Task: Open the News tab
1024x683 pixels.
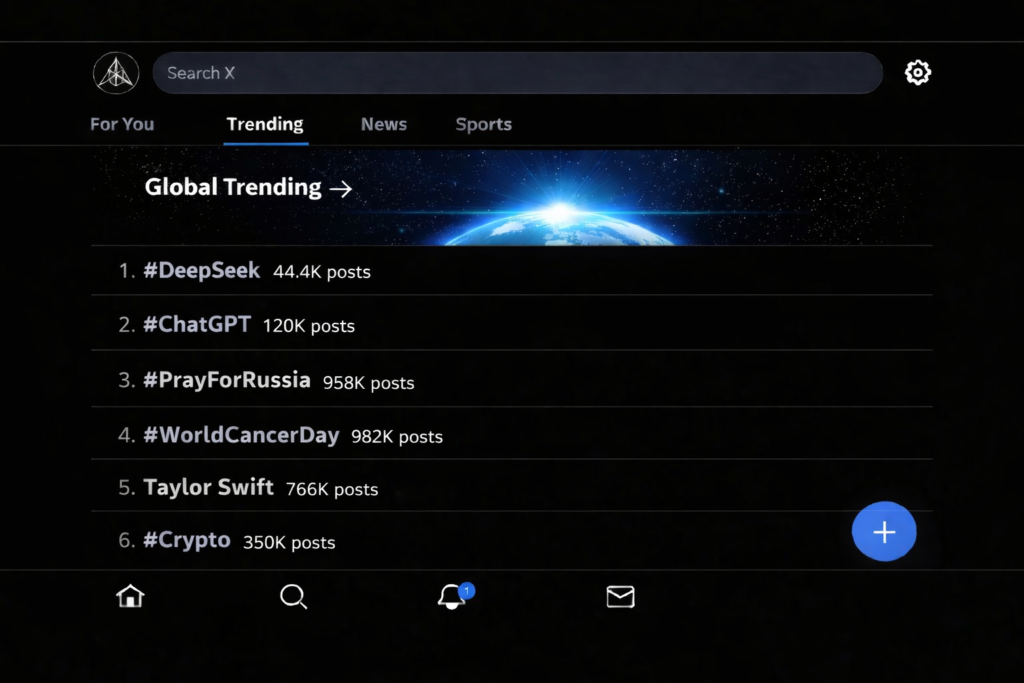Action: [383, 124]
